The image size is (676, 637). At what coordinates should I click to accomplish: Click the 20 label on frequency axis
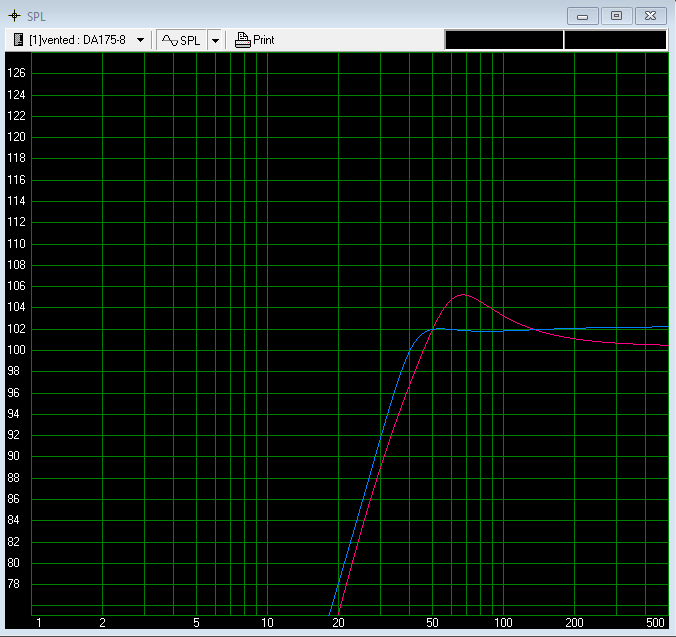pyautogui.click(x=338, y=623)
